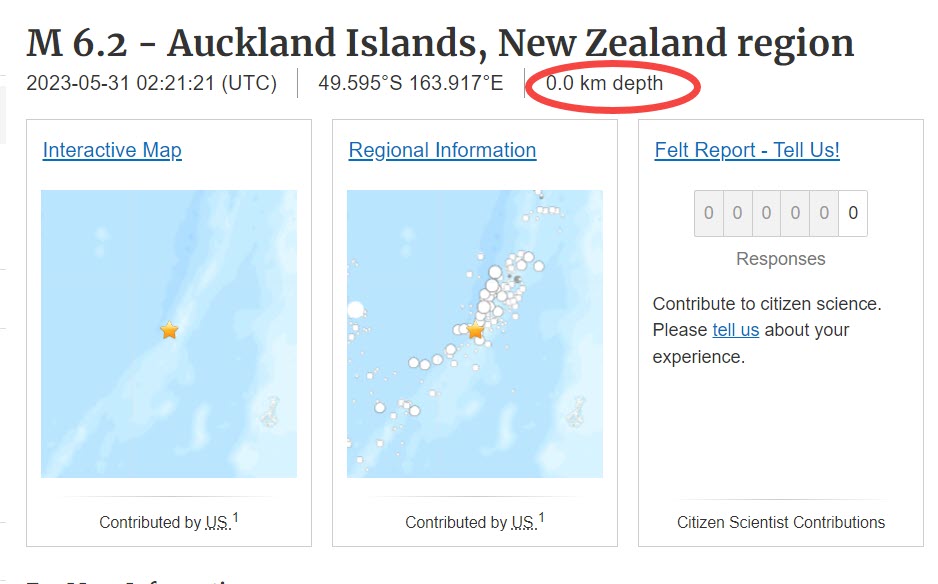This screenshot has height=584, width=938.
Task: Open the Interactive Map thumbnail image
Action: coord(169,334)
